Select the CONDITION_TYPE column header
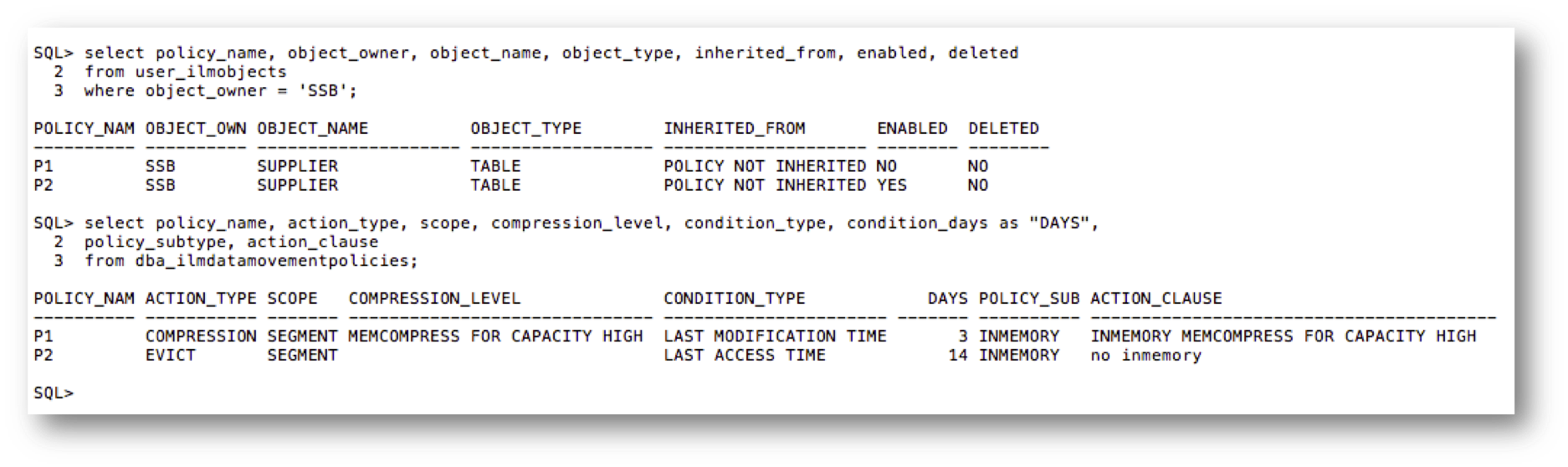The image size is (1568, 467). click(x=734, y=298)
